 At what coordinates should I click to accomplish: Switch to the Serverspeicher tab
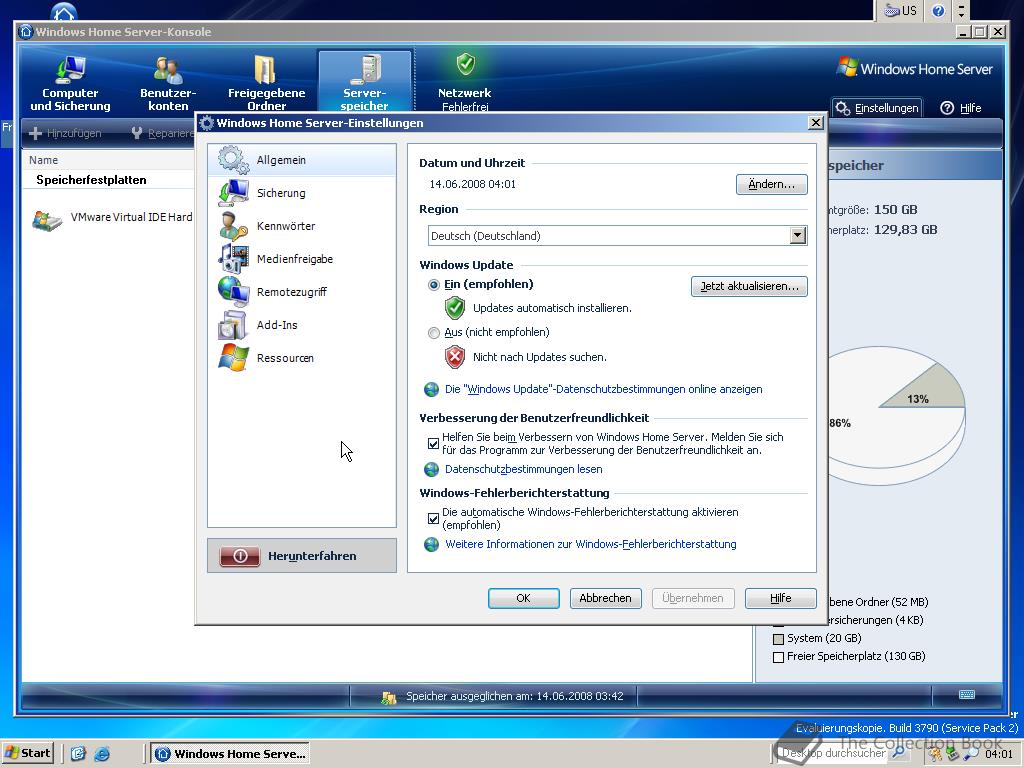(x=364, y=82)
